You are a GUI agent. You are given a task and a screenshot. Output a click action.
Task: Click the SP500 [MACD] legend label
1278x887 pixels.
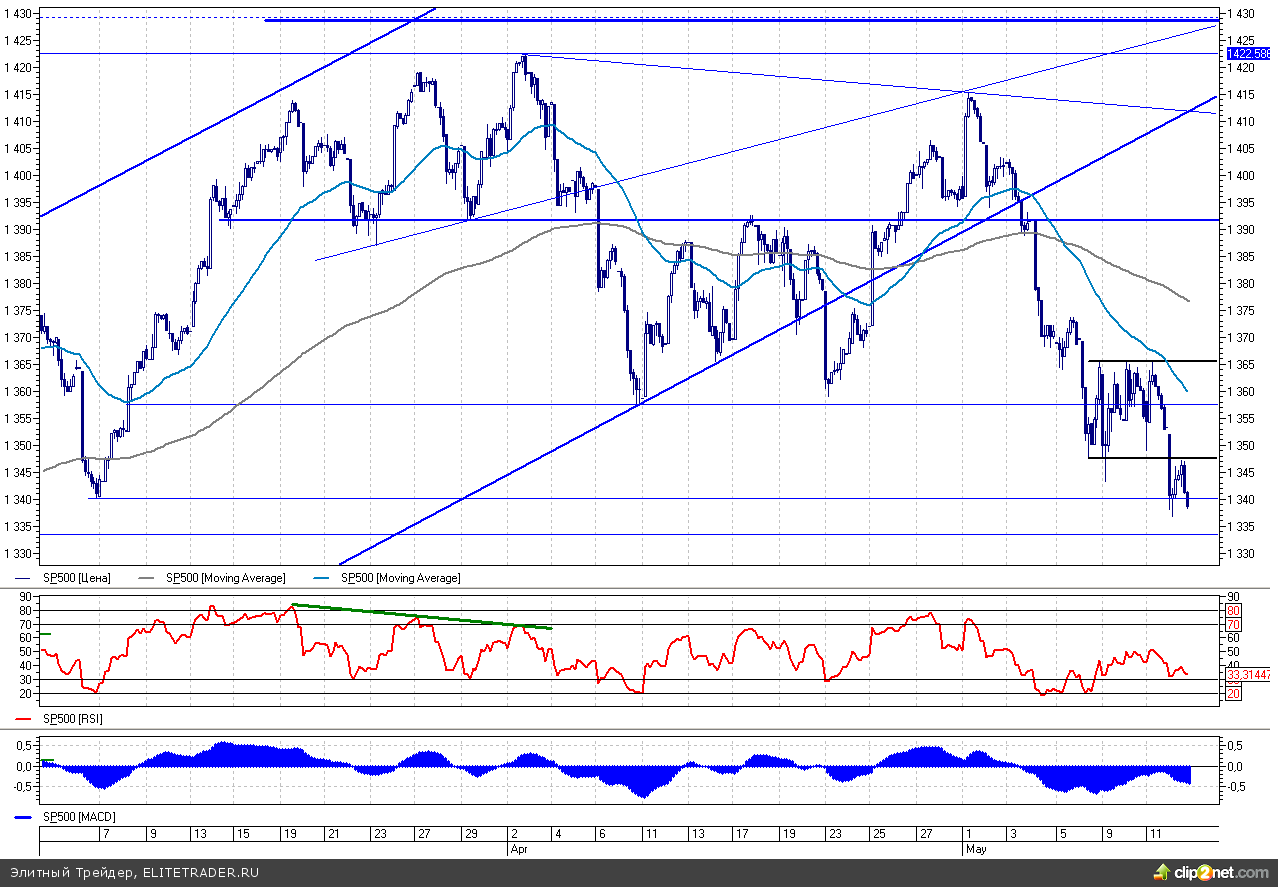coord(78,819)
